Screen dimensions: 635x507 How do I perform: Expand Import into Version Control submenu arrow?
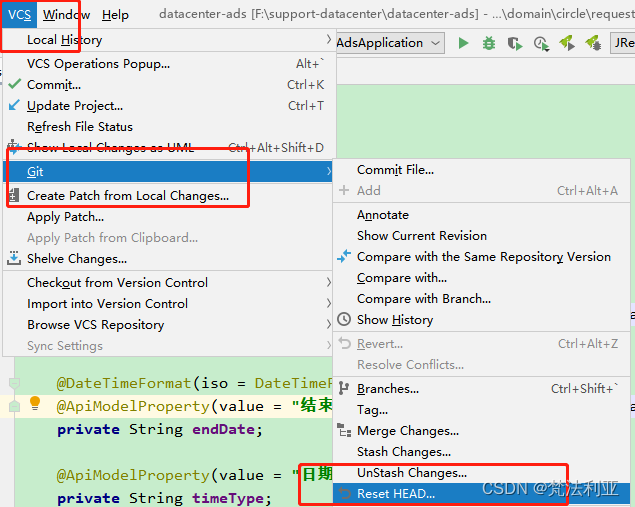(x=329, y=303)
